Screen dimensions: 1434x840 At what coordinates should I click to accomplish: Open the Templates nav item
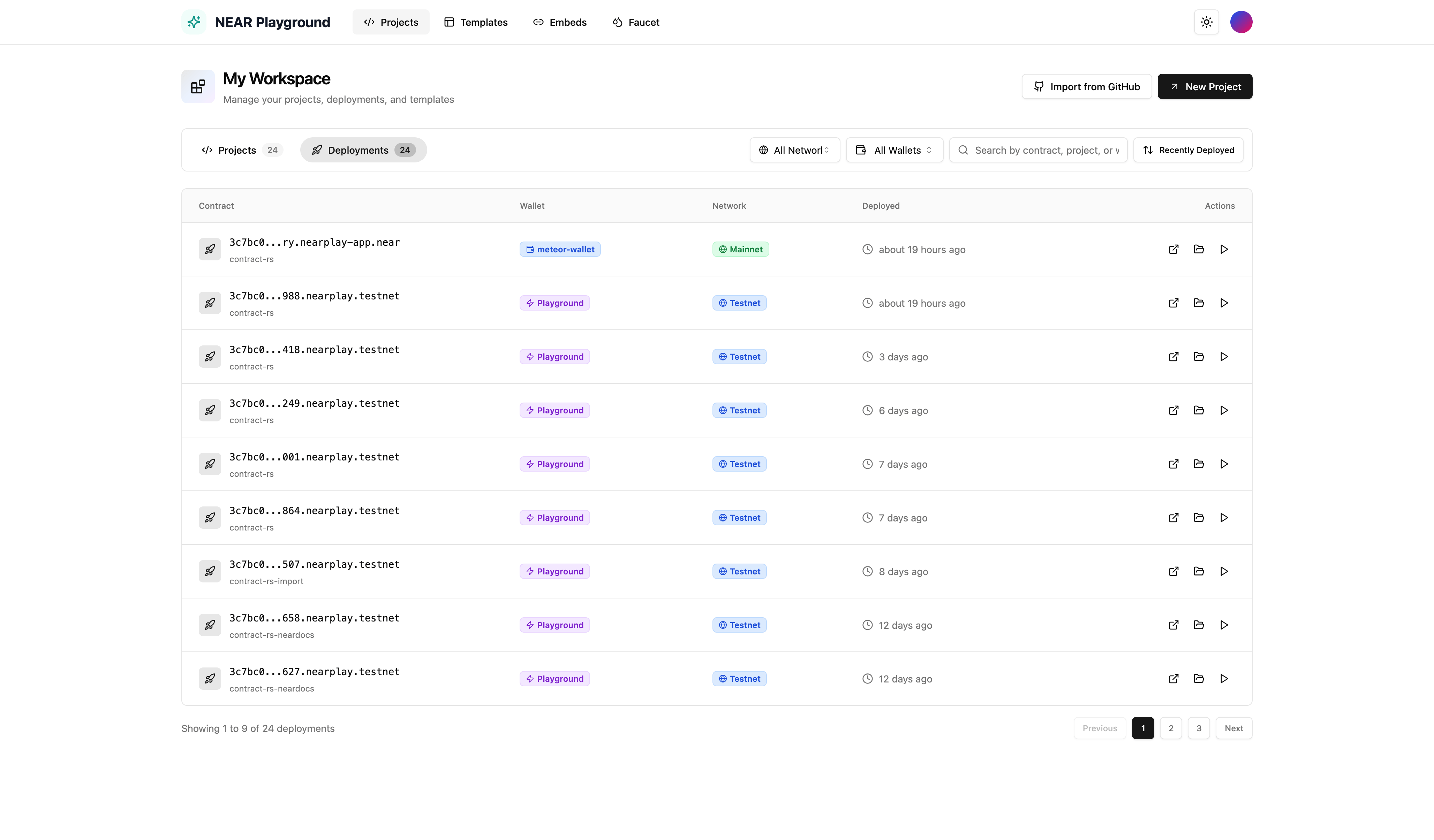[x=476, y=22]
